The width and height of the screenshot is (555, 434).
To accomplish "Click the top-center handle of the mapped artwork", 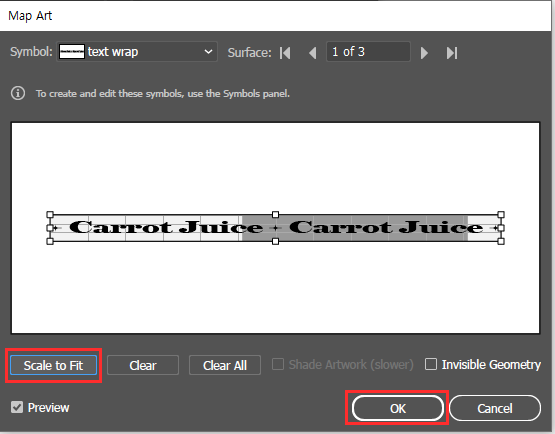I will pos(275,215).
